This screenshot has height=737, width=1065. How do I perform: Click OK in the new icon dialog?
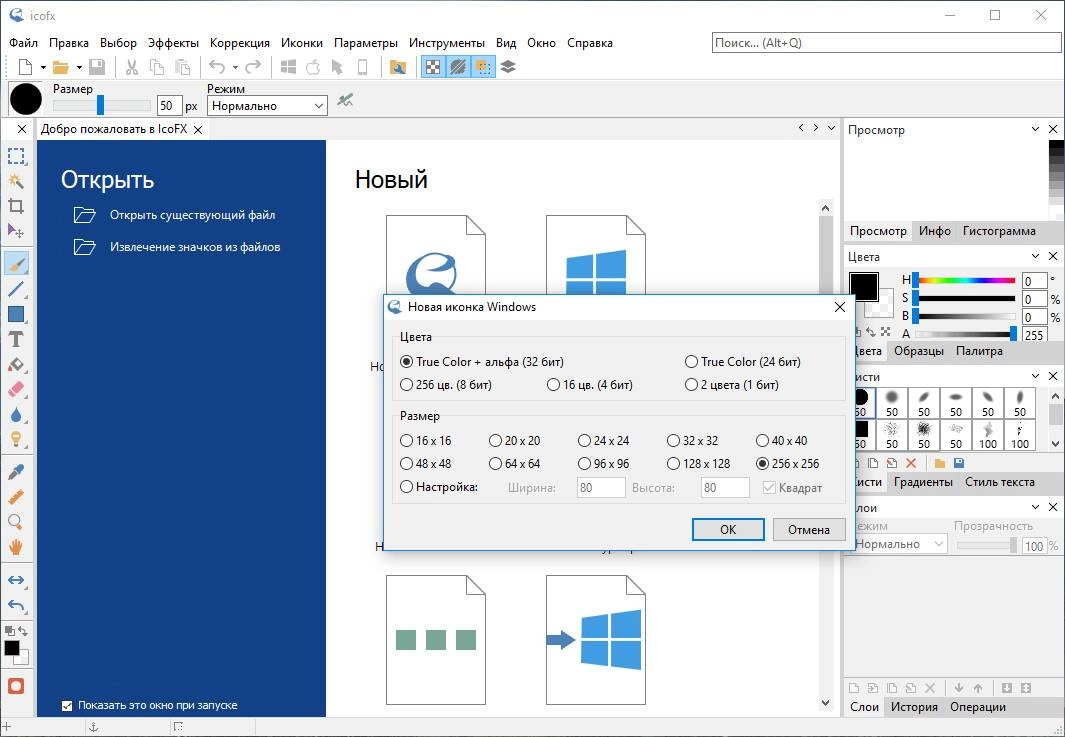(x=728, y=530)
